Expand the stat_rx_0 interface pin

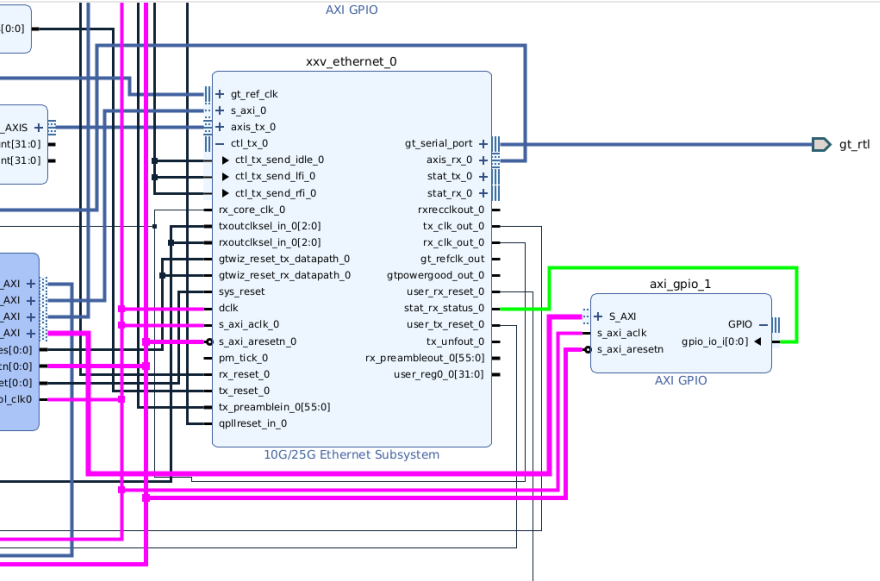coord(483,193)
